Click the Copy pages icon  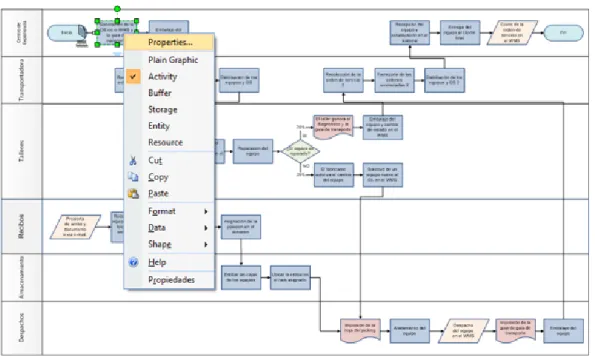point(133,177)
